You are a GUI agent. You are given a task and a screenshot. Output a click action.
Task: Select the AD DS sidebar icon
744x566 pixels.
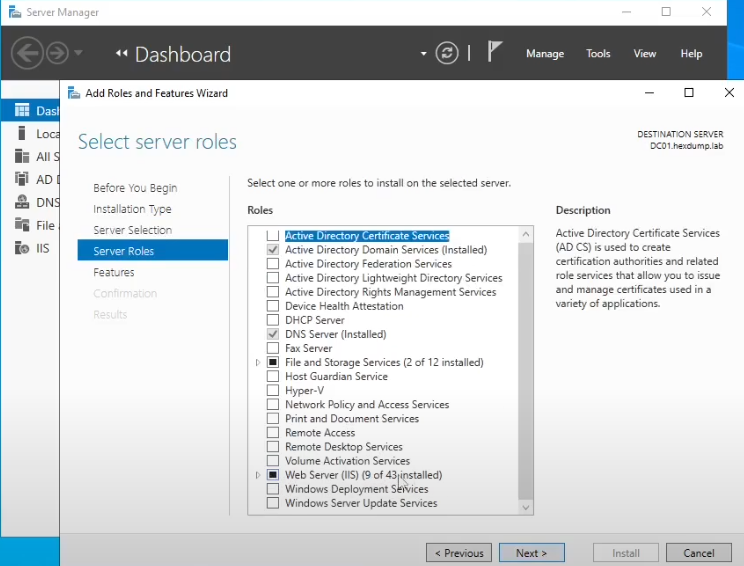tap(21, 179)
